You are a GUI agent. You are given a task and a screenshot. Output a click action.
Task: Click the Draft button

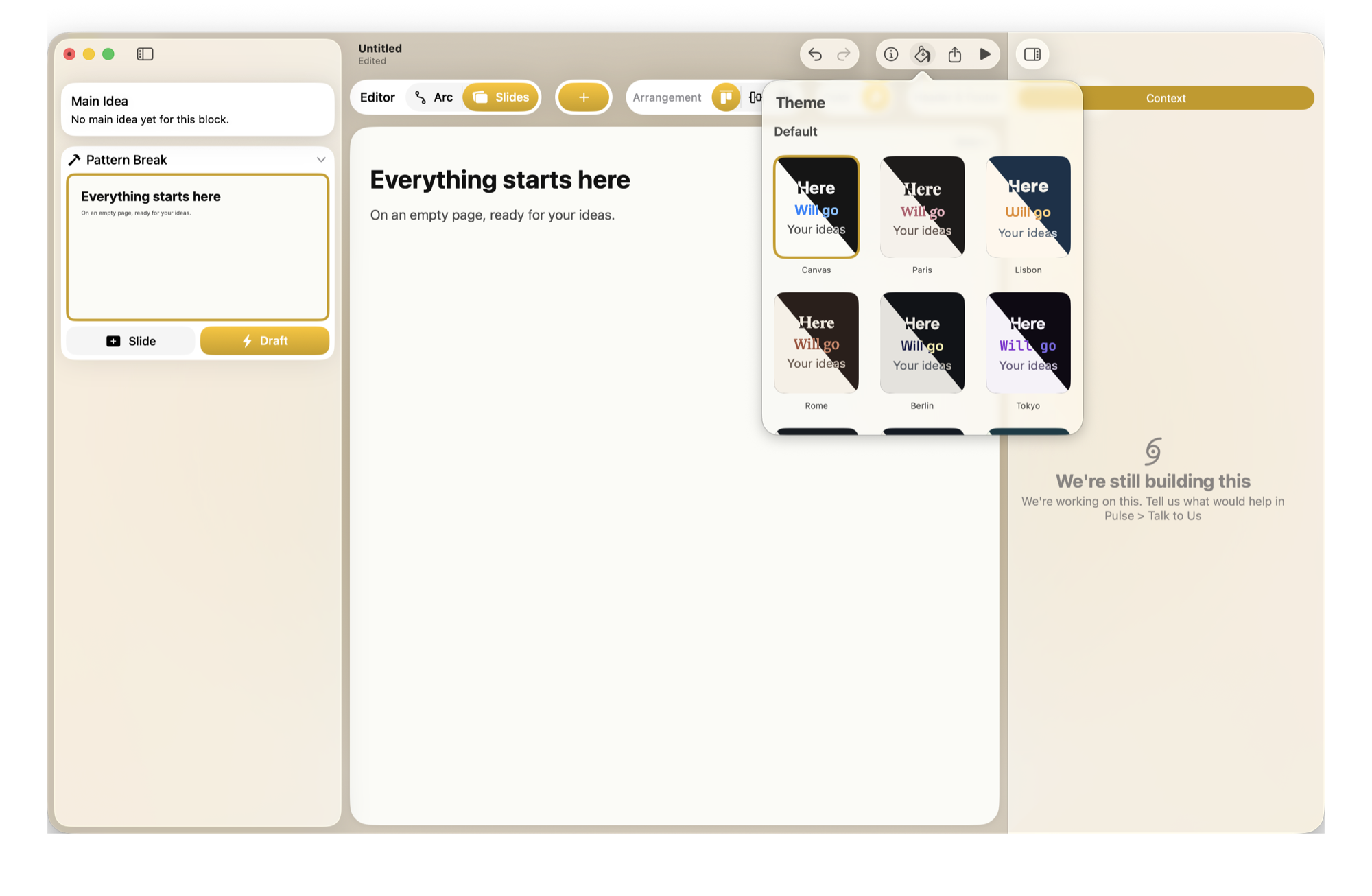coord(265,341)
